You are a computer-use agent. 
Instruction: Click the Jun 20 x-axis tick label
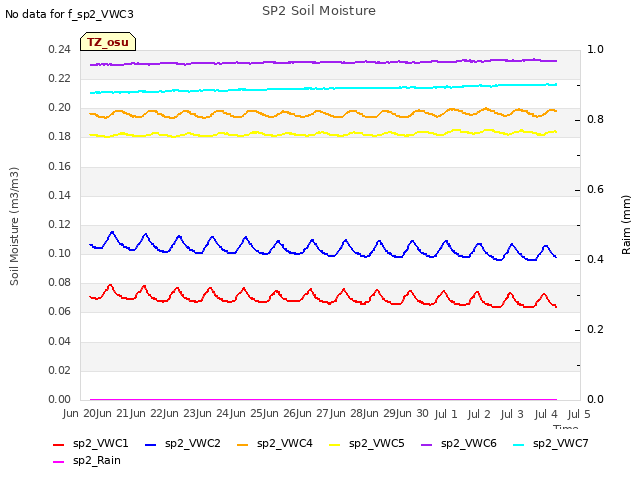tap(80, 414)
